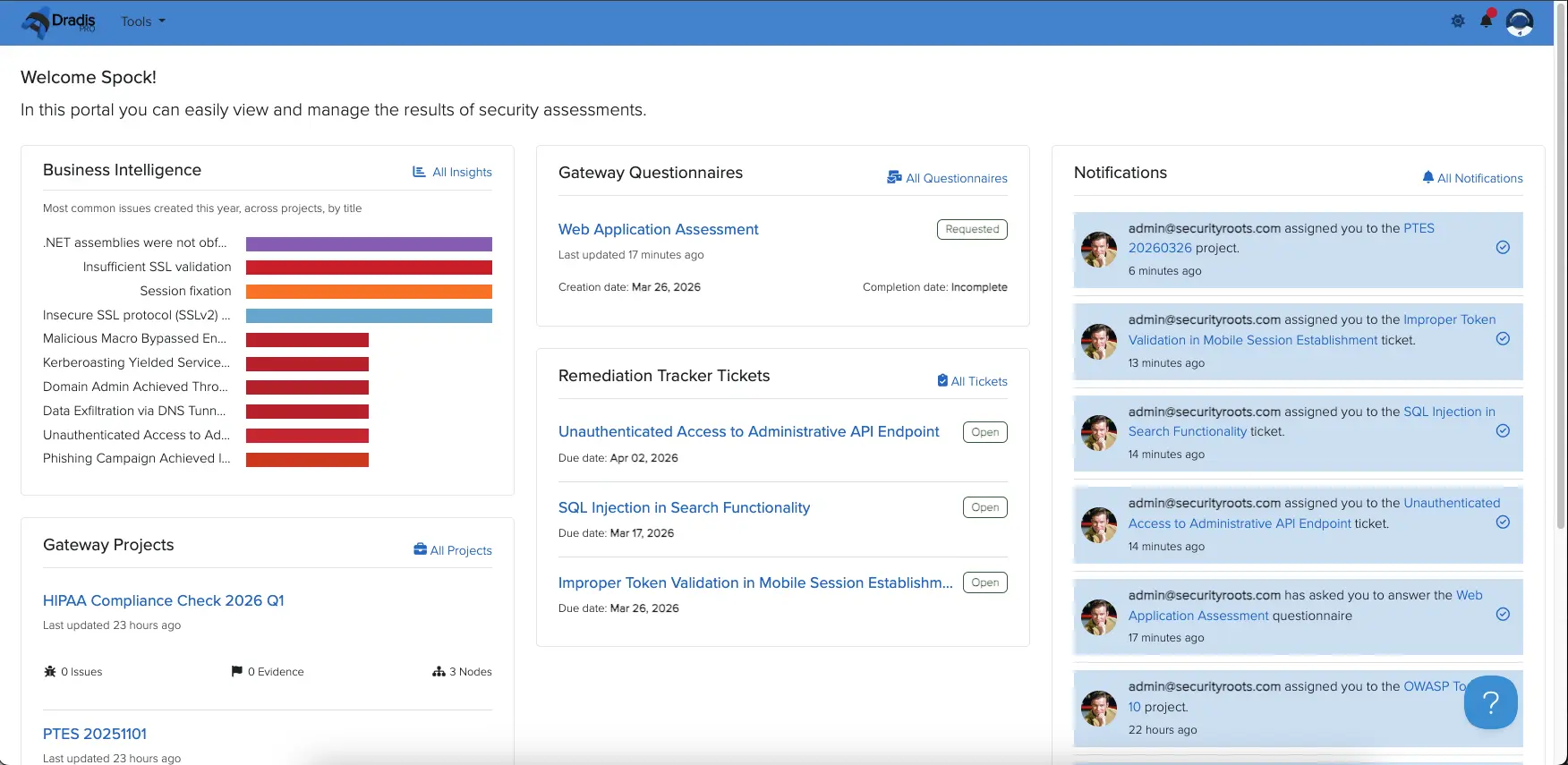Open the Web Application Assessment questionnaire
This screenshot has height=765, width=1568.
658,229
